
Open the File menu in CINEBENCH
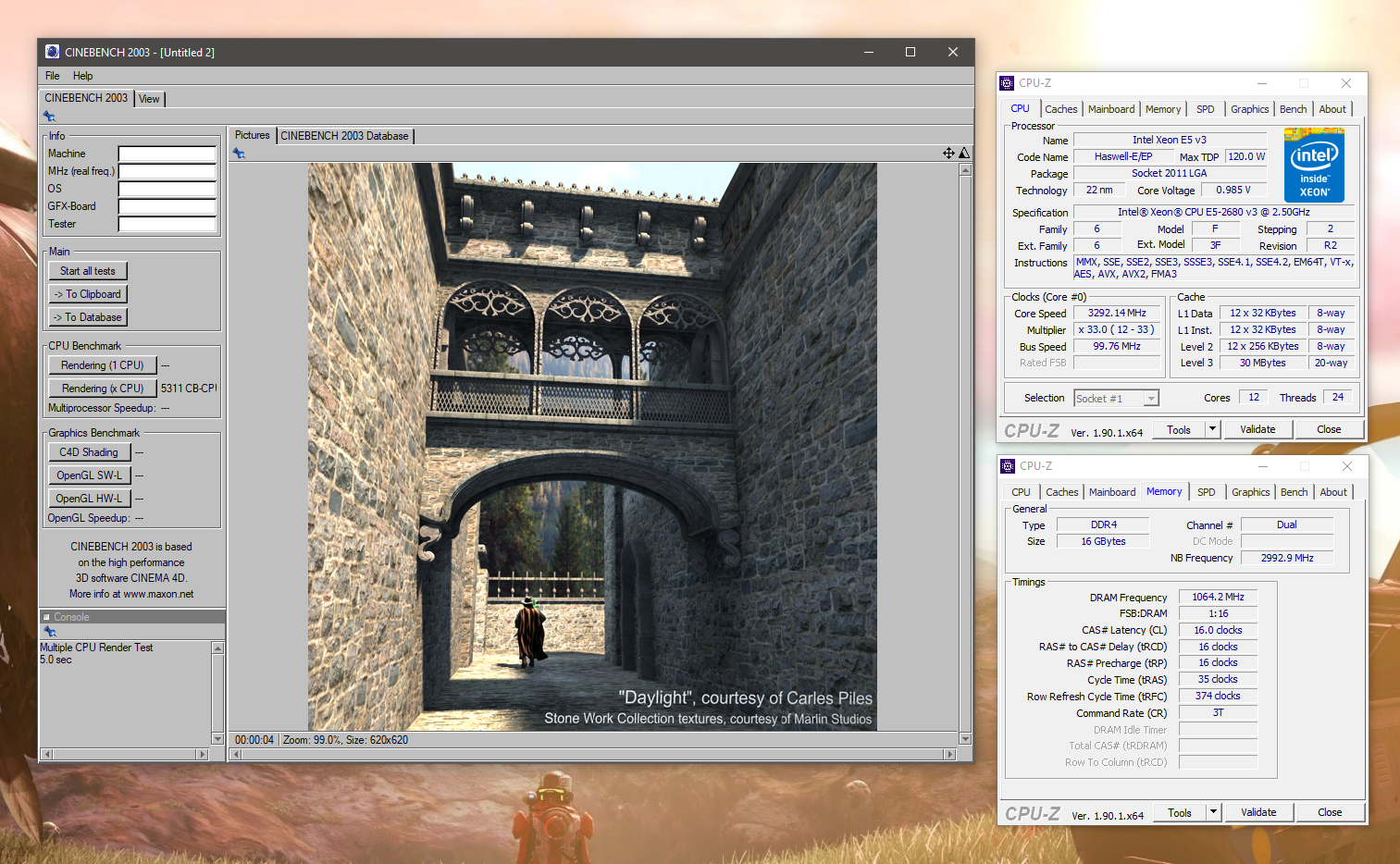click(53, 76)
